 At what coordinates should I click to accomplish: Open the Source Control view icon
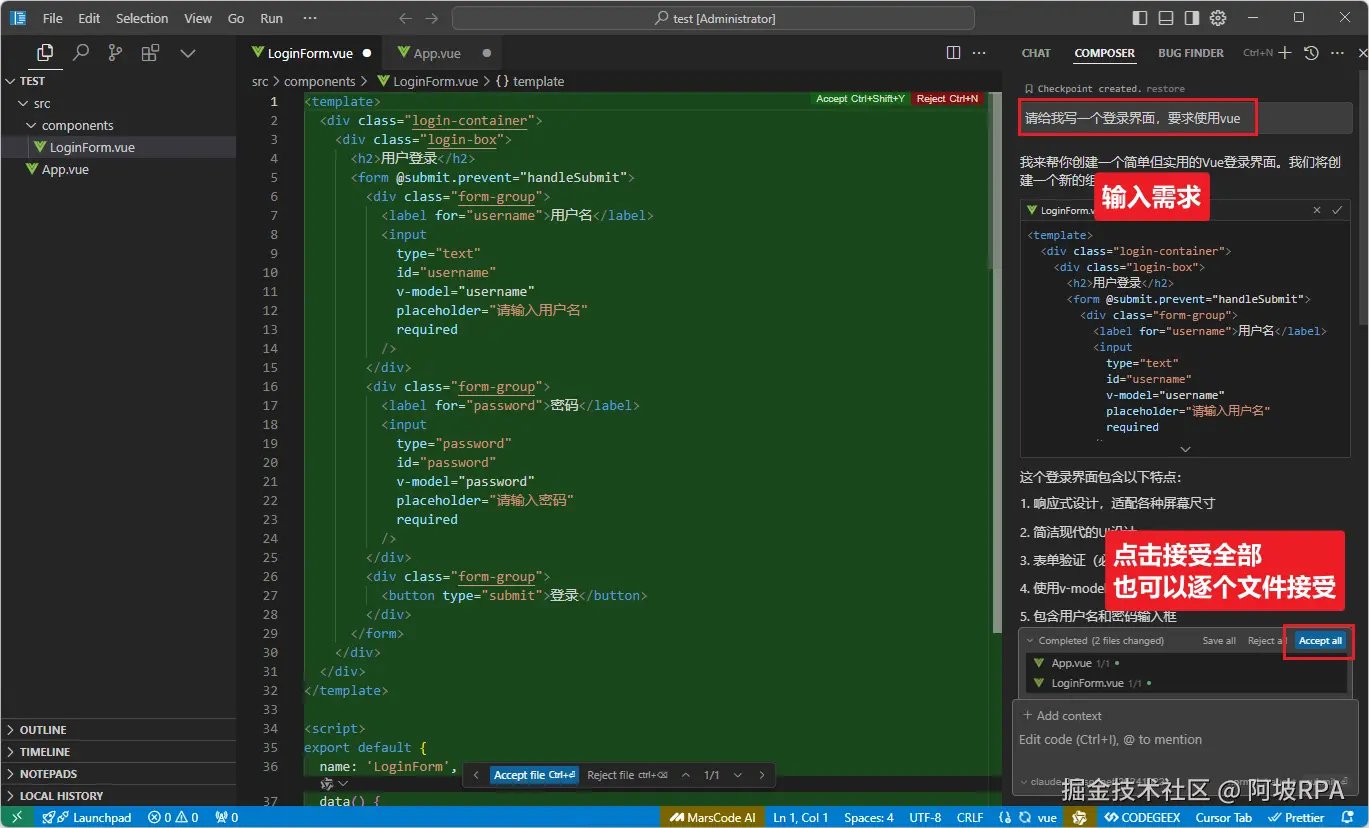[115, 53]
